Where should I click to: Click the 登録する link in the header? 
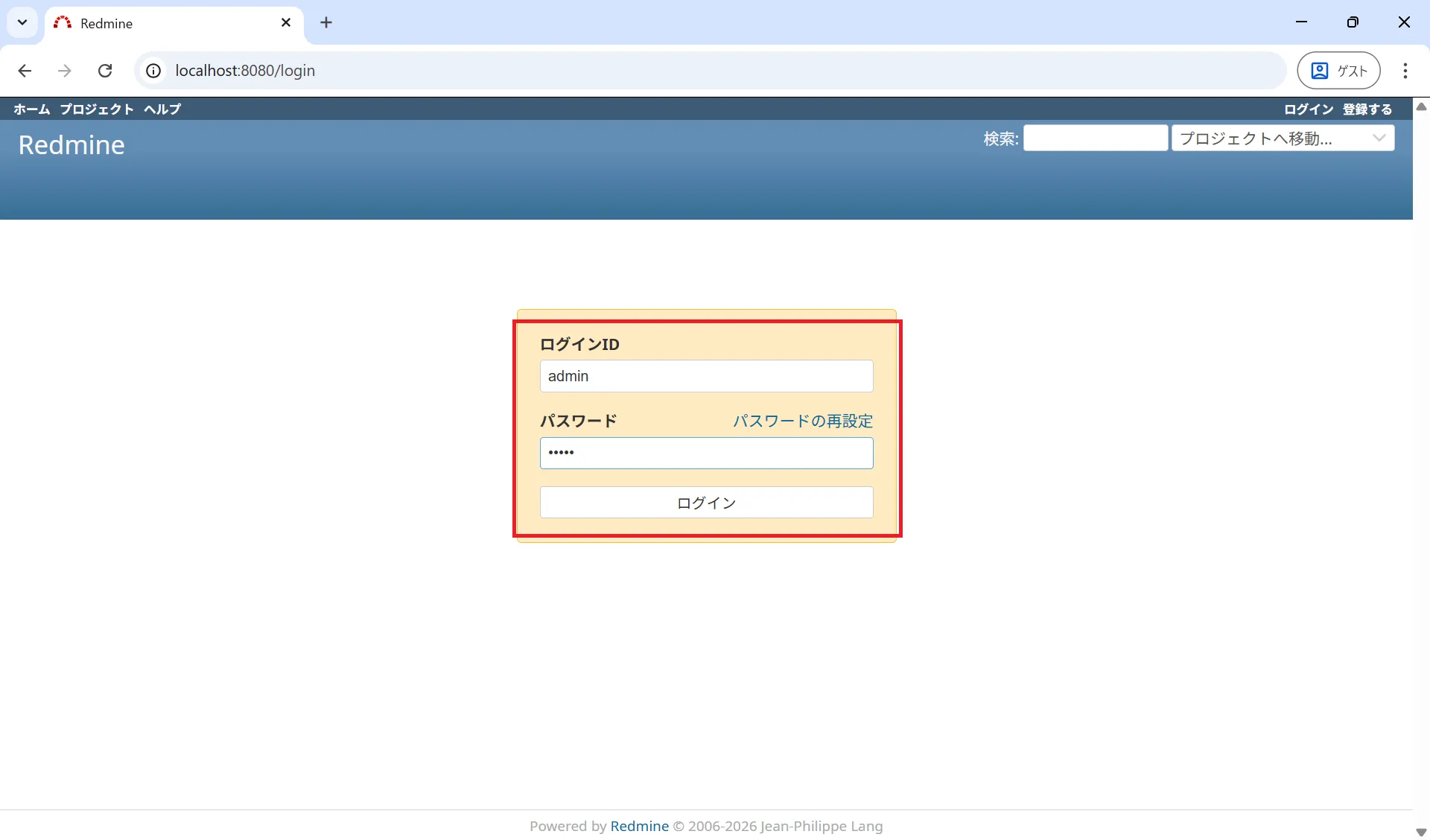click(x=1367, y=109)
